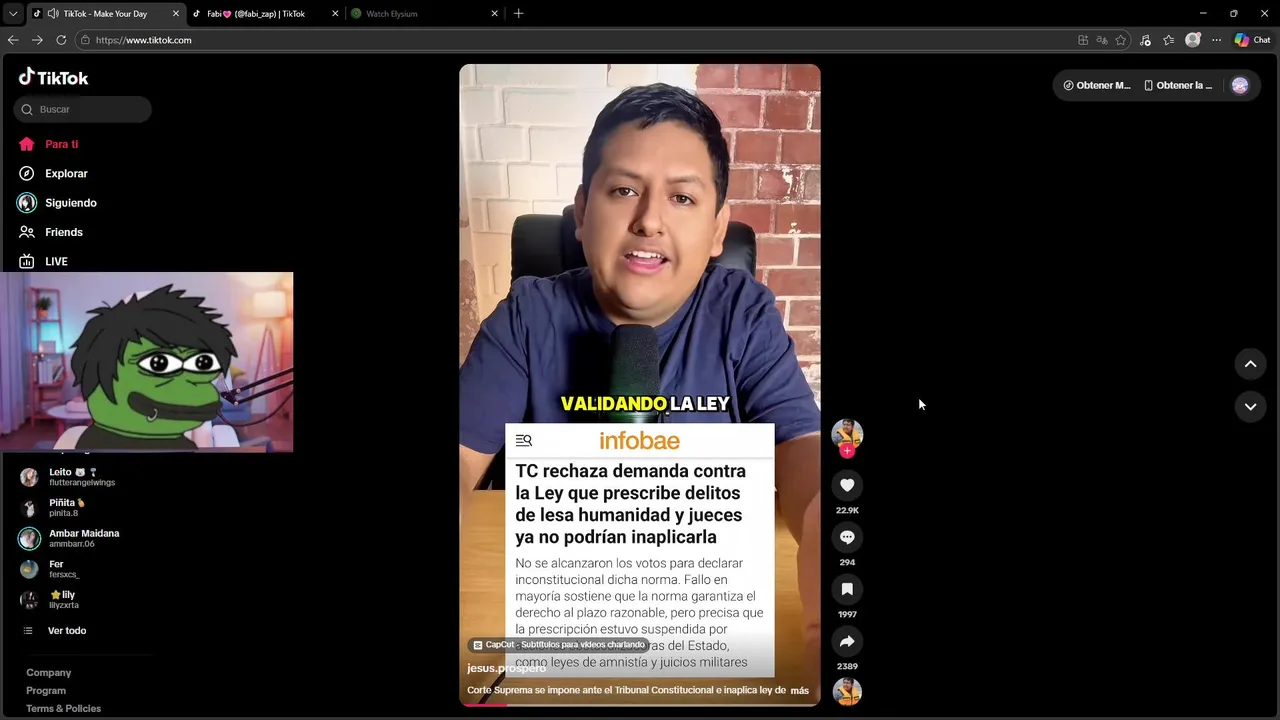This screenshot has height=720, width=1280.
Task: Go to next video with down chevron
Action: point(1250,407)
